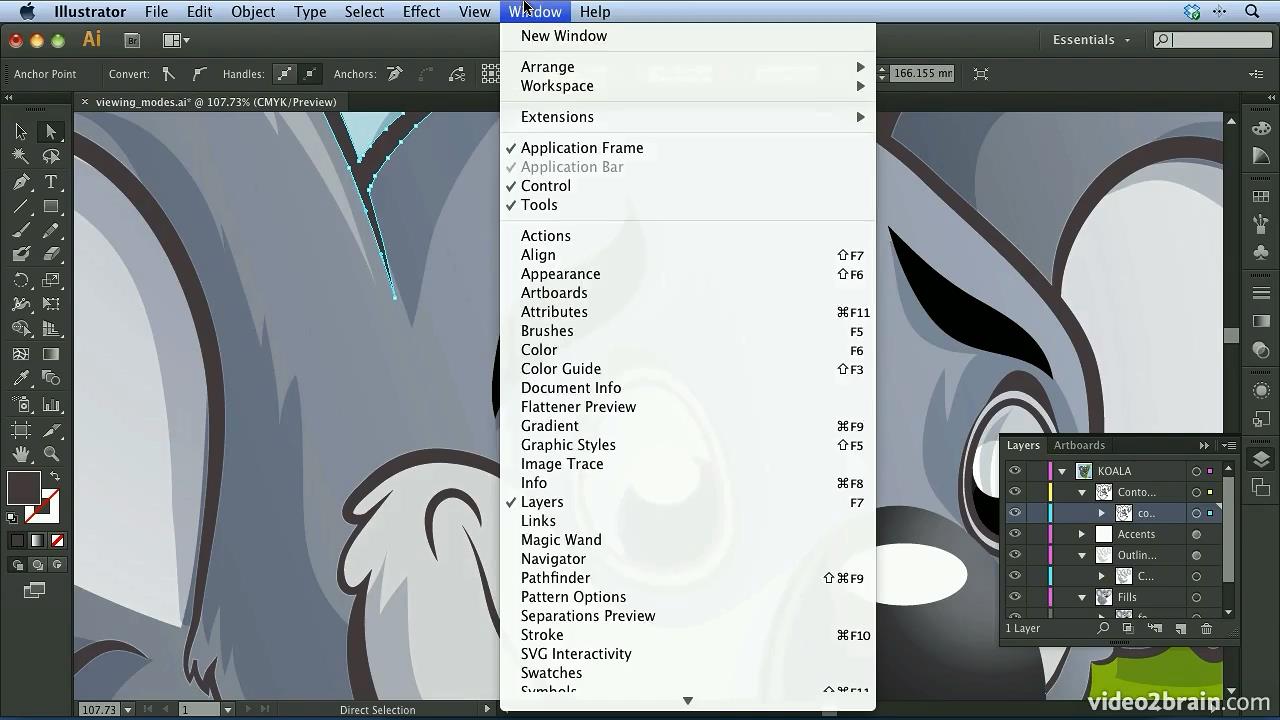Image resolution: width=1280 pixels, height=720 pixels.
Task: Choose the Type tool
Action: [x=51, y=182]
